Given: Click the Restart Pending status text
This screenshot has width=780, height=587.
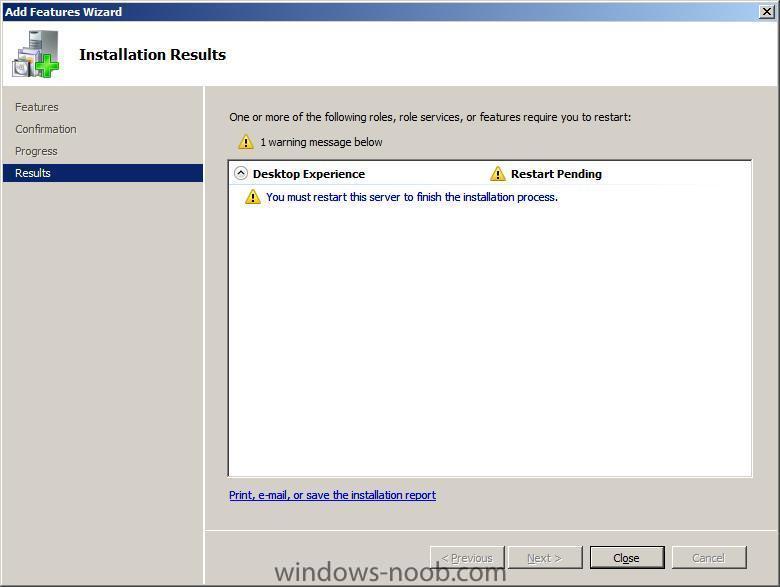Looking at the screenshot, I should click(556, 174).
